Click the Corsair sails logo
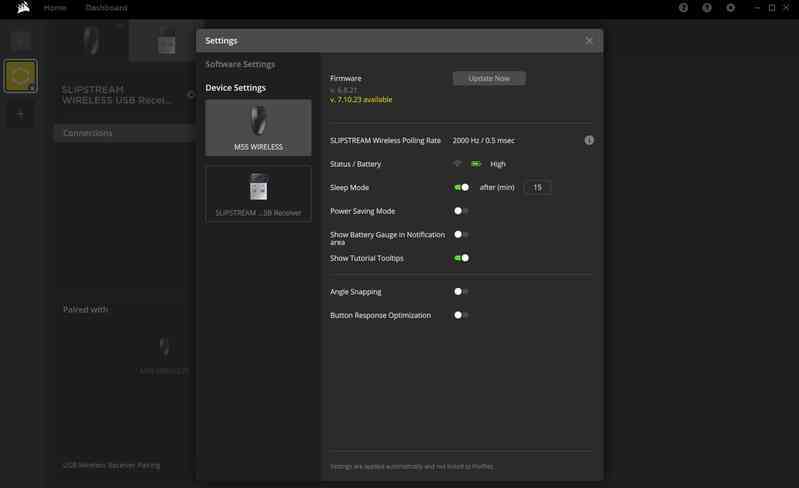 tap(23, 8)
